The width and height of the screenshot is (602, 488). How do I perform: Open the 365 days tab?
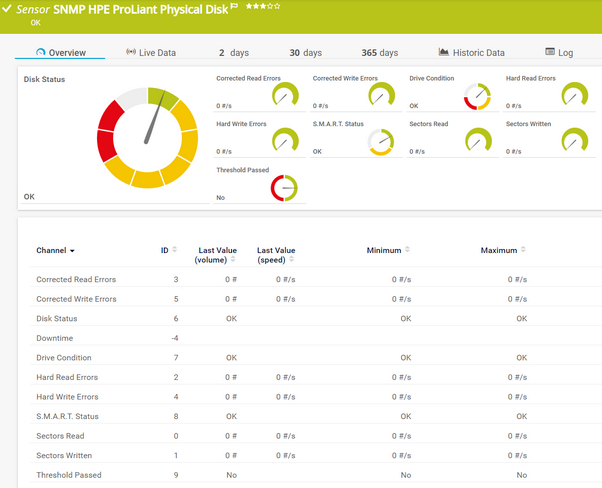379,52
